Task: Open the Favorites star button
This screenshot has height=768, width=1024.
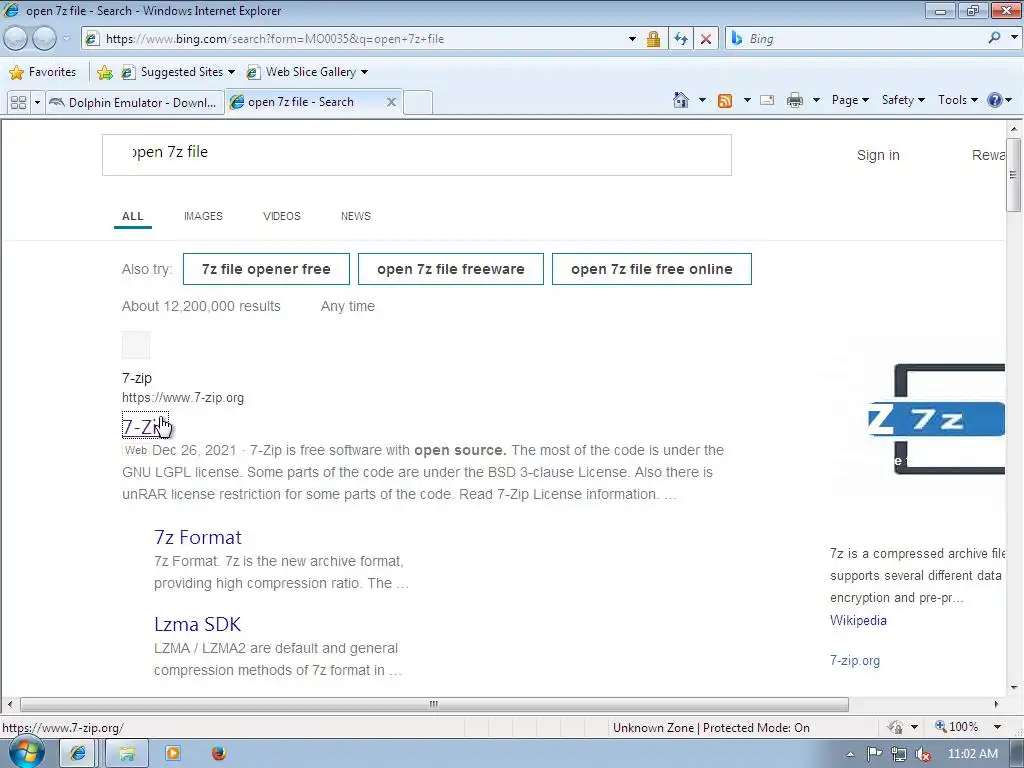Action: tap(43, 72)
